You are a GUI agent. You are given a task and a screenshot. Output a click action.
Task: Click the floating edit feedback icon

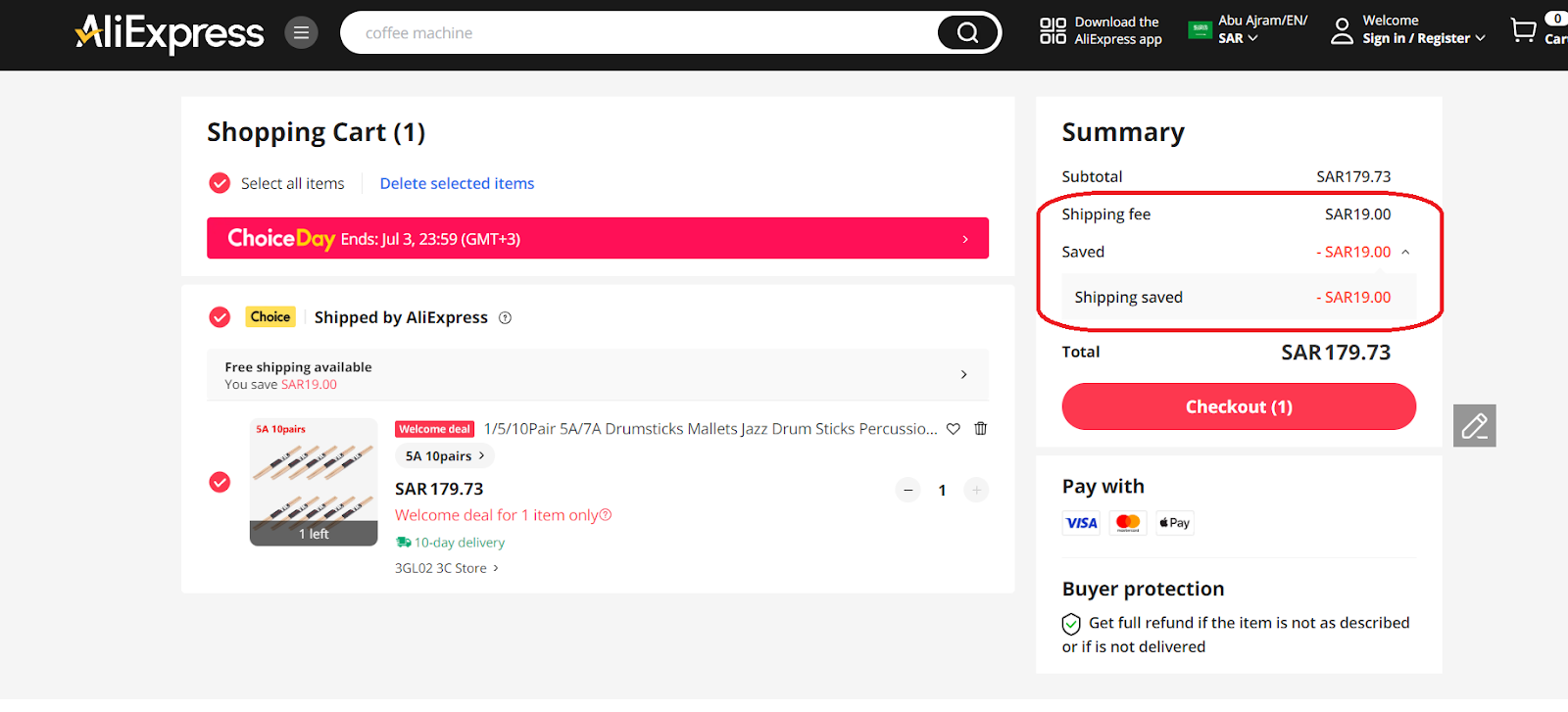[1475, 426]
